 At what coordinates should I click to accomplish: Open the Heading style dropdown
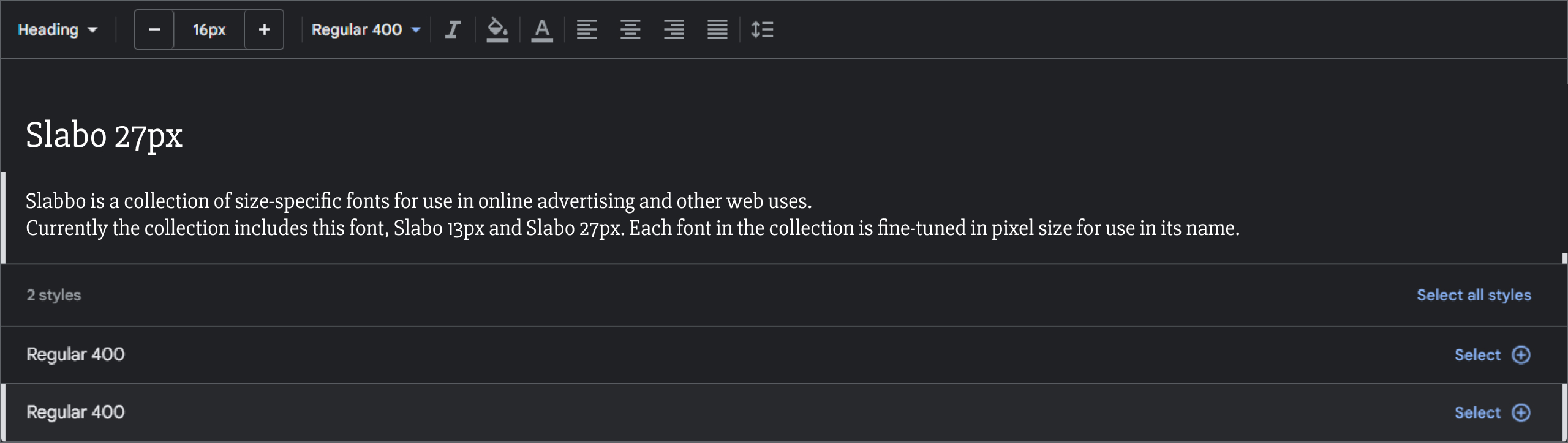58,29
